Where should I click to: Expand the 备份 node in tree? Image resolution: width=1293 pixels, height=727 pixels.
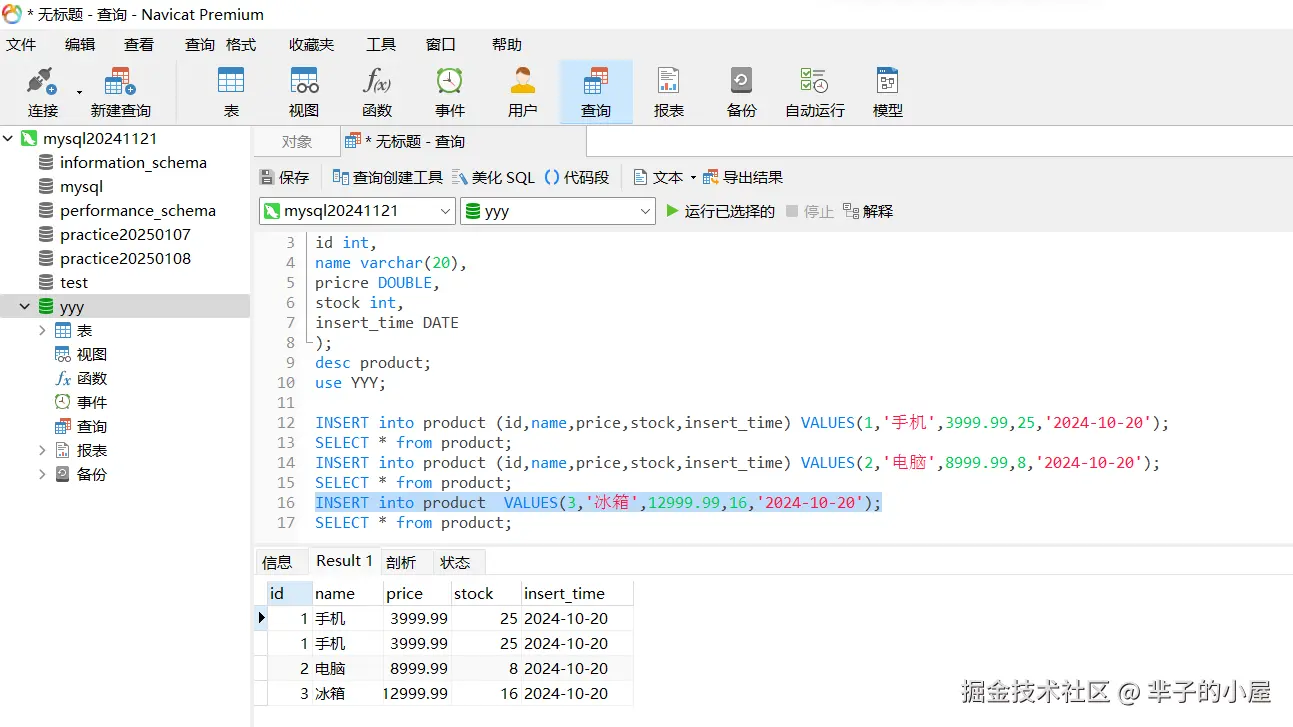(x=42, y=474)
